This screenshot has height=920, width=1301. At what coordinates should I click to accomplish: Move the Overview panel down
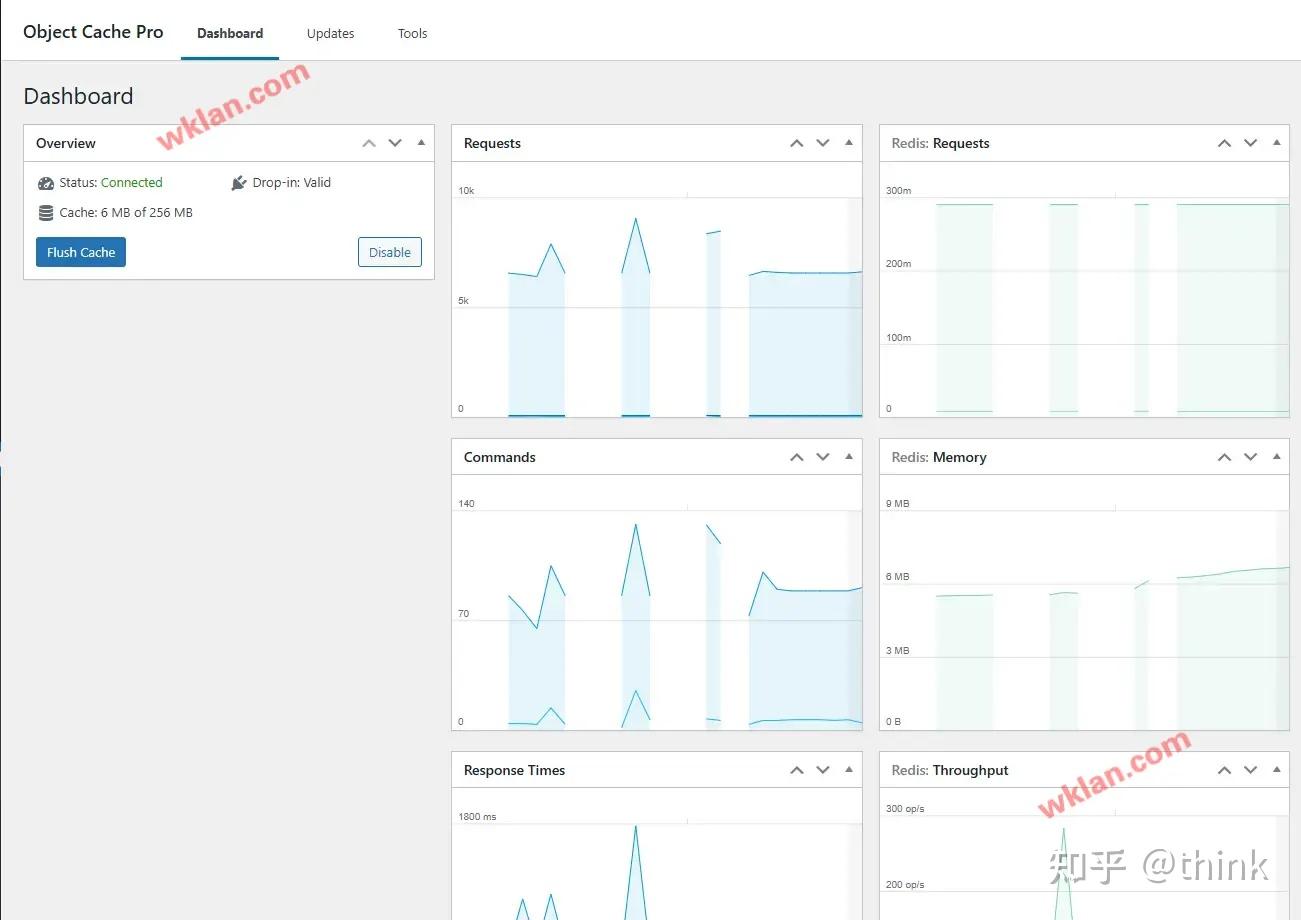395,143
